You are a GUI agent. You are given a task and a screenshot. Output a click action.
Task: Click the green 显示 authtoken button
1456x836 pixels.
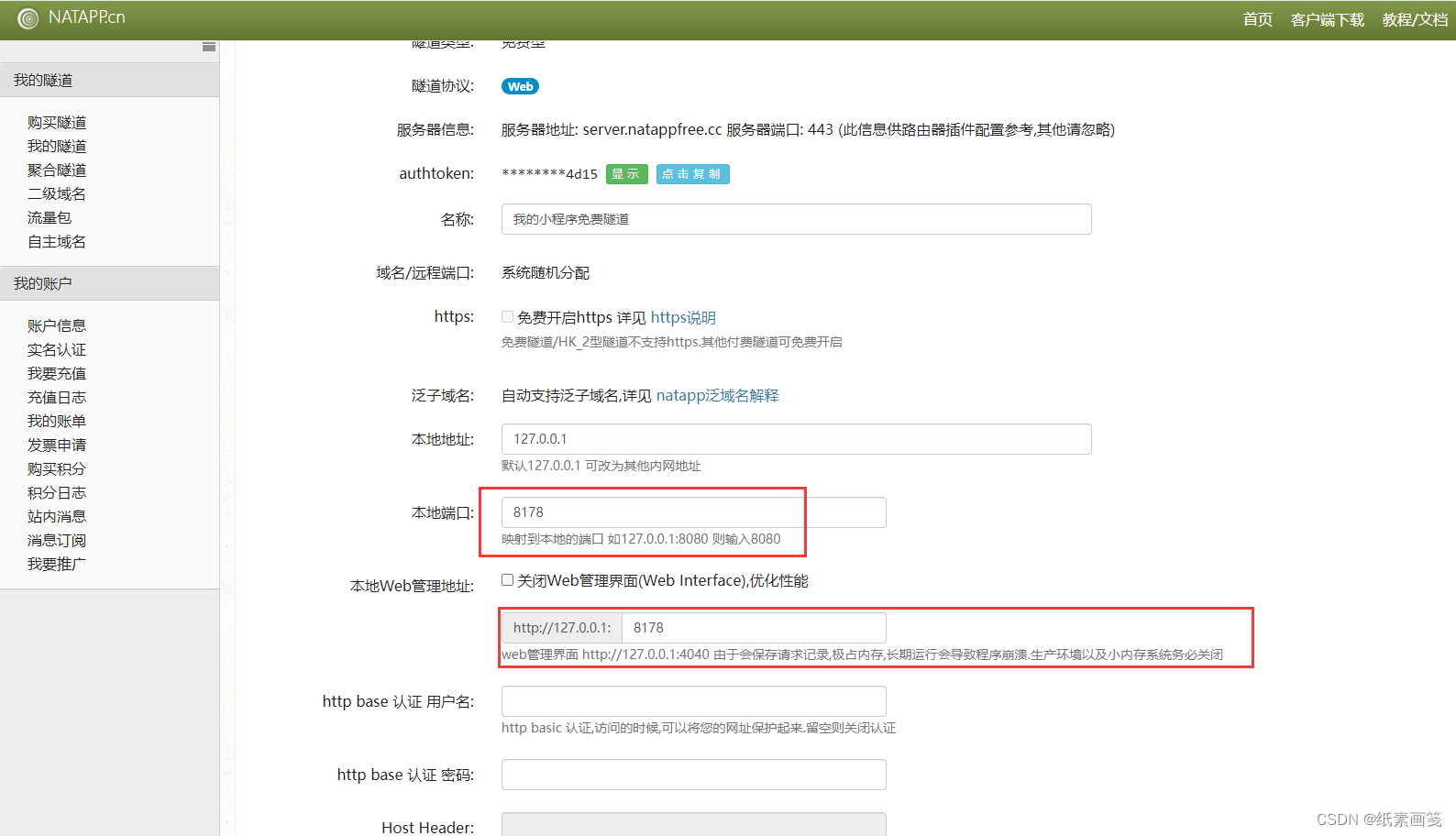(x=626, y=174)
